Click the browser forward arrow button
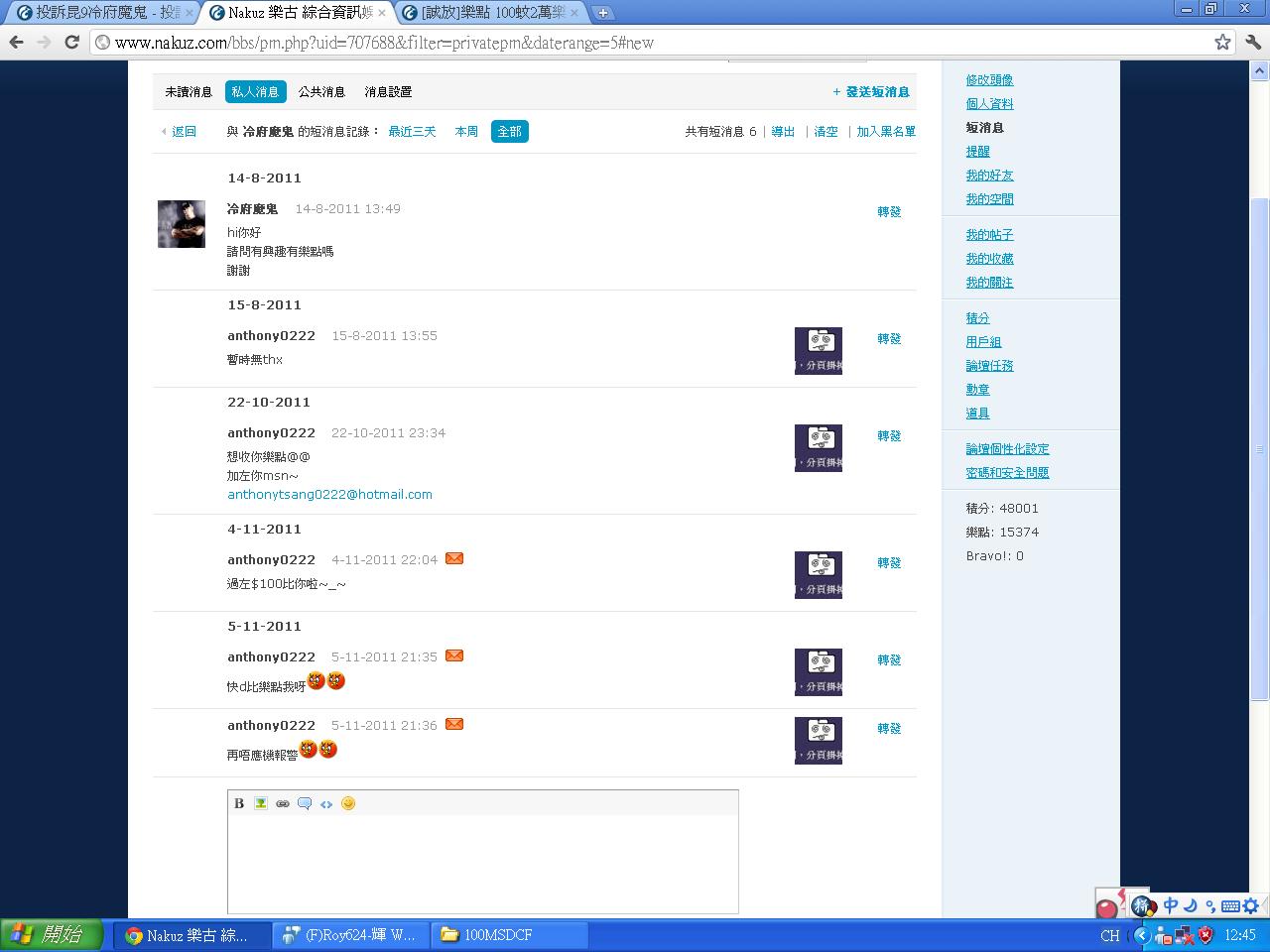The width and height of the screenshot is (1270, 952). coord(44,42)
